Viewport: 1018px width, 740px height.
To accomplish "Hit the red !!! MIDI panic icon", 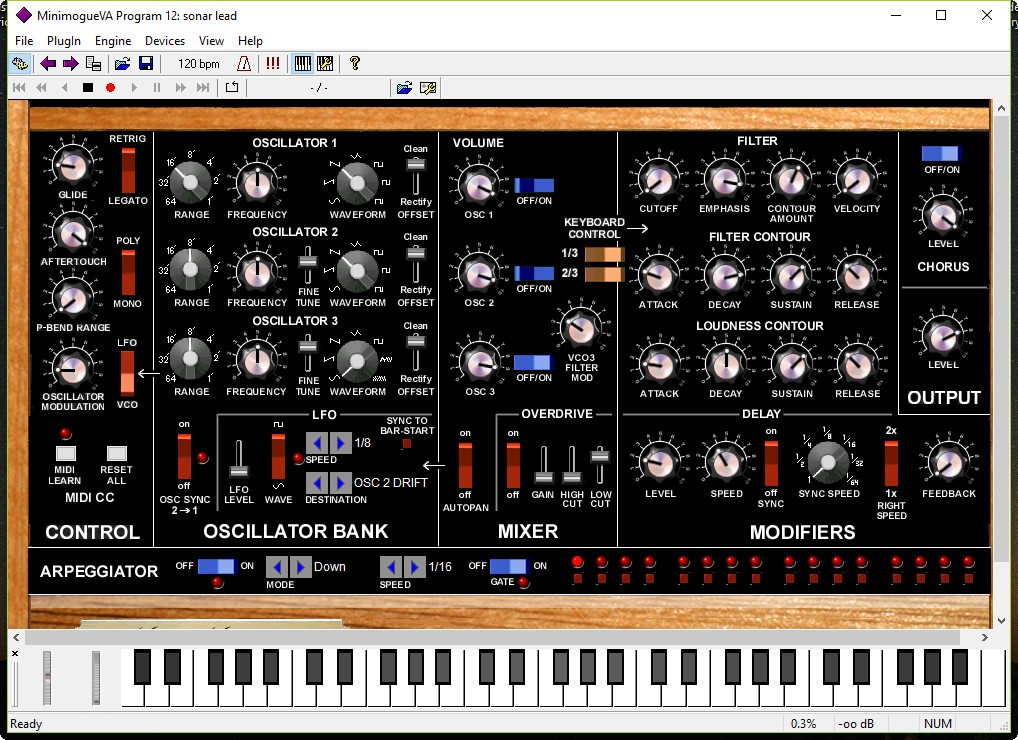I will pos(273,64).
